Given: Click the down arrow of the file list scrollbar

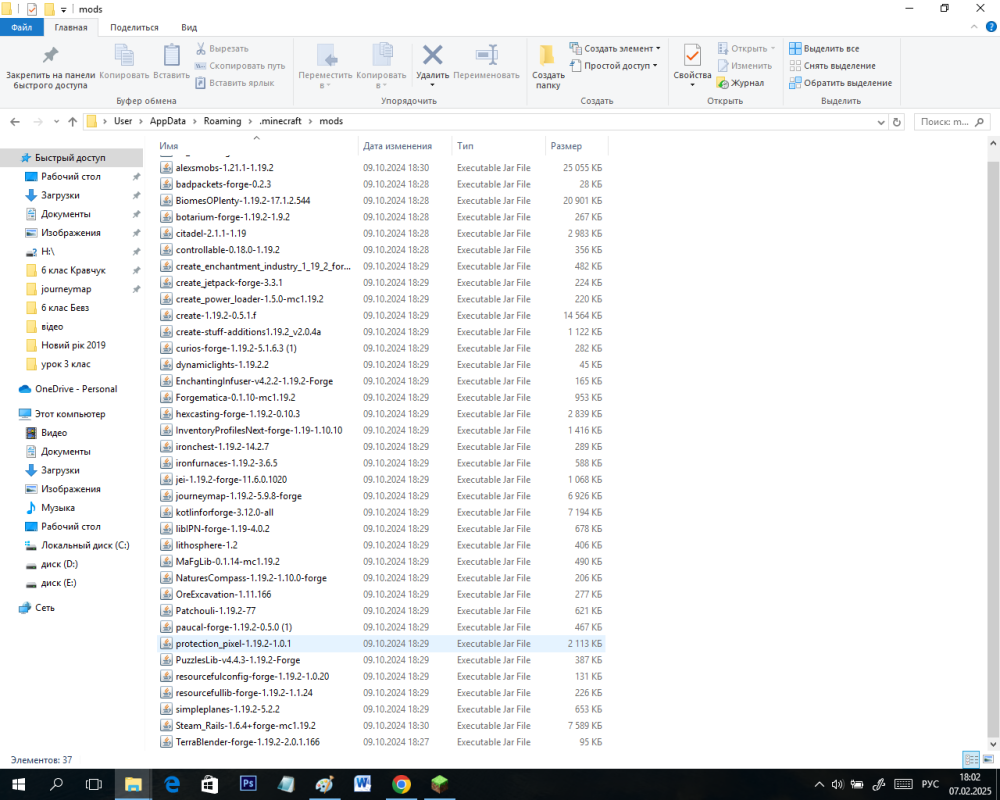Looking at the screenshot, I should (993, 744).
